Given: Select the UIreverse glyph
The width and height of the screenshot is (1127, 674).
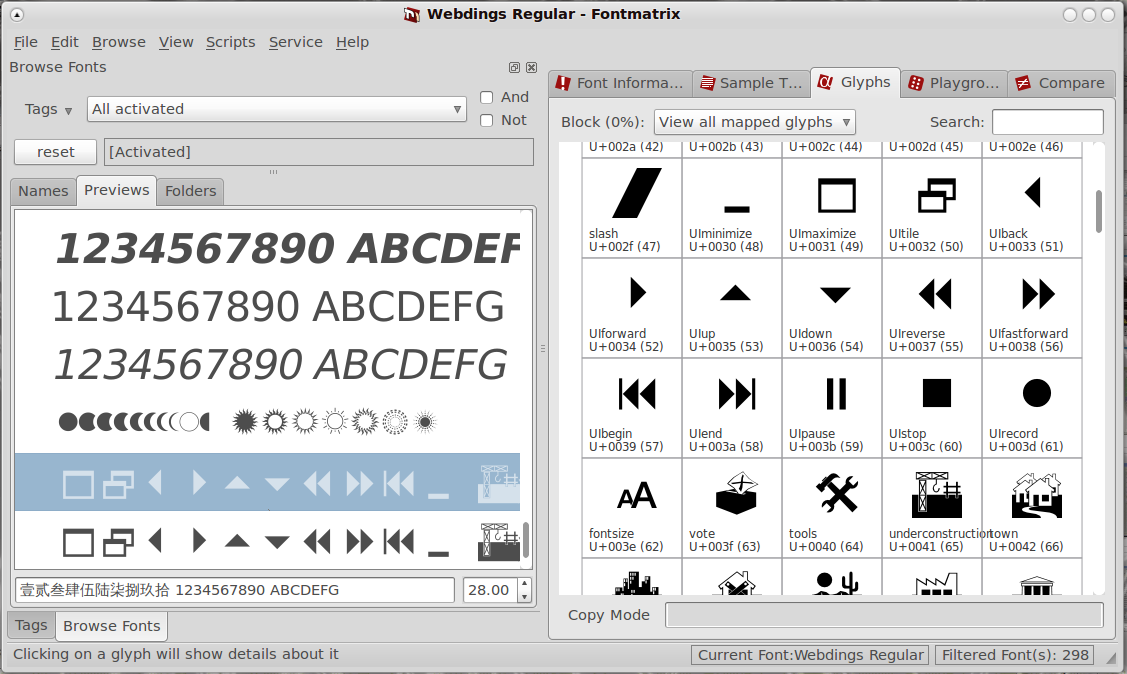Looking at the screenshot, I should tap(932, 308).
